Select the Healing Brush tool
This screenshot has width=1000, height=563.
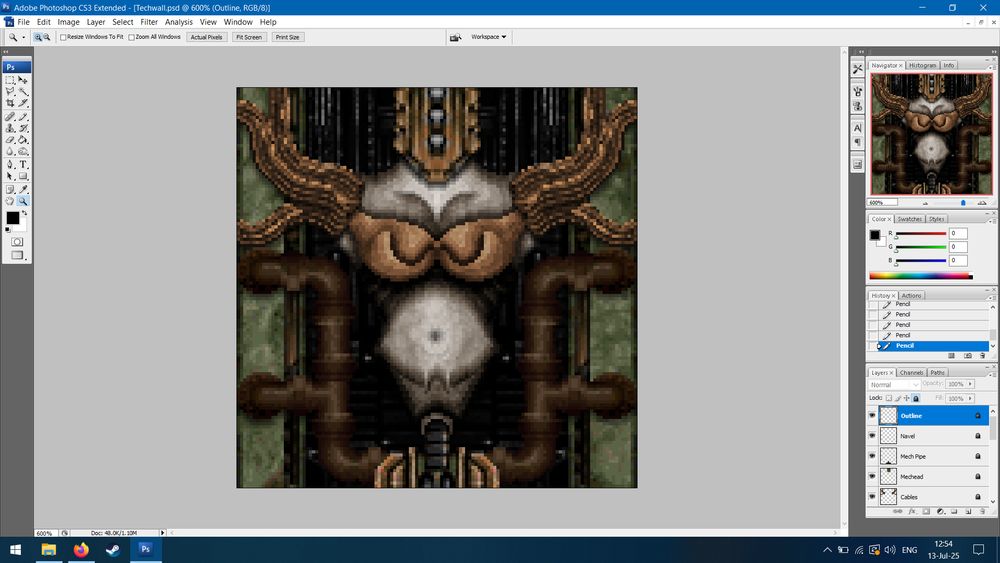(10, 117)
